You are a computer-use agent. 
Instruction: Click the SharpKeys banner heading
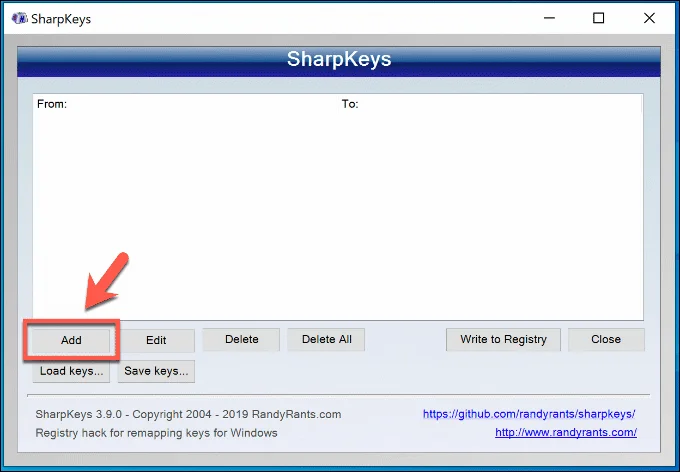point(339,59)
